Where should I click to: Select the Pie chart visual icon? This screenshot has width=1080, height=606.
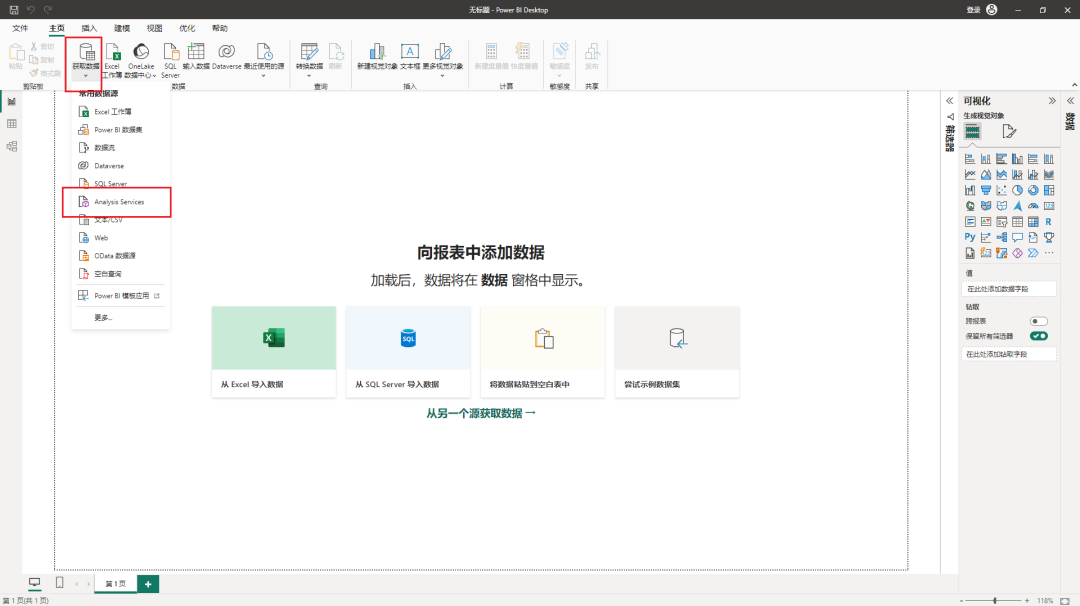1017,190
